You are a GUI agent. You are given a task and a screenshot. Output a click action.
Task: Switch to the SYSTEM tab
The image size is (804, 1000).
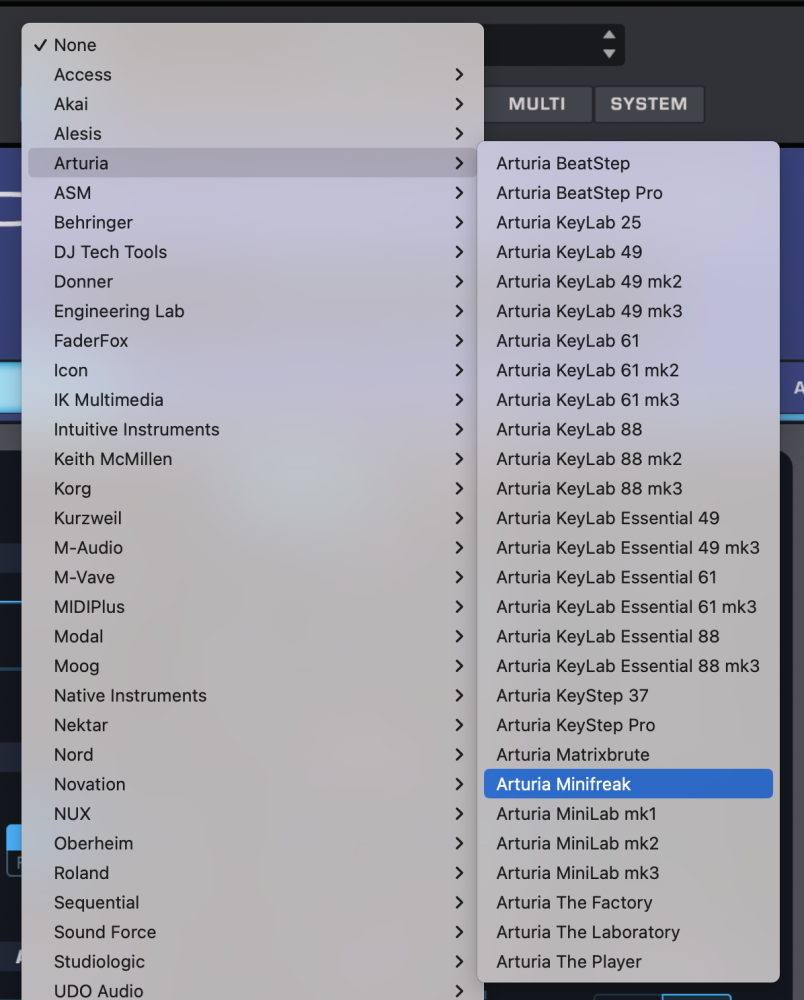(x=649, y=104)
